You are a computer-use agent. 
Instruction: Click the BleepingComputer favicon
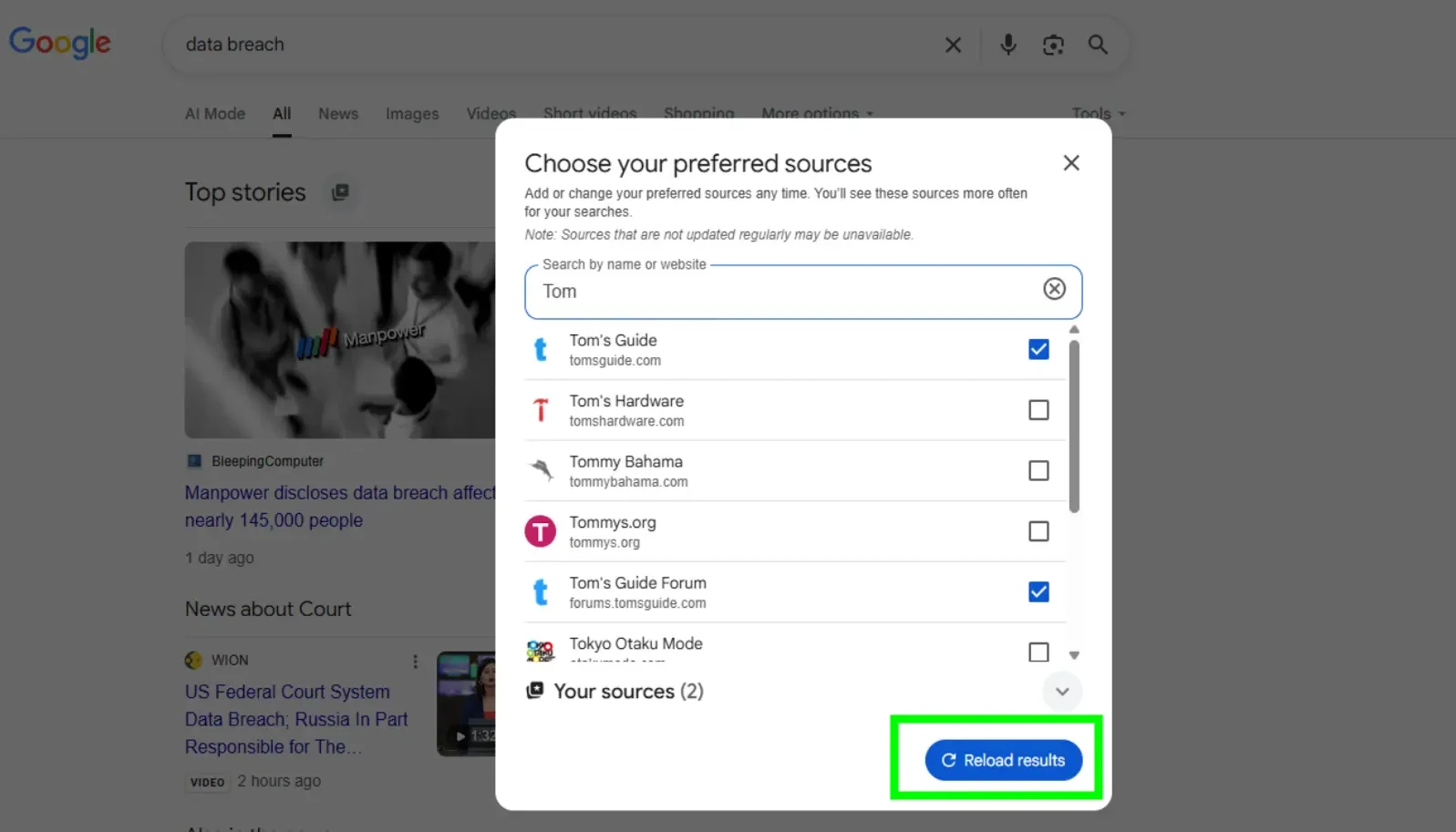(194, 461)
